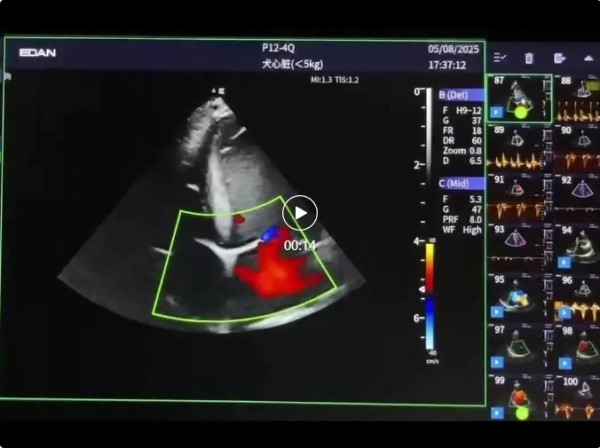Open thumbnail number 92
The width and height of the screenshot is (600, 448).
coord(577,197)
